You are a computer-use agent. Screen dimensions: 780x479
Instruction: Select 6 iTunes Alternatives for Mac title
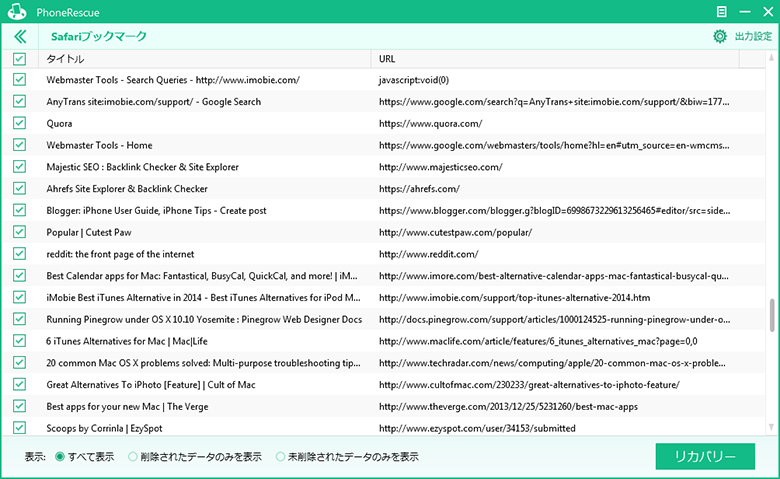click(x=127, y=341)
